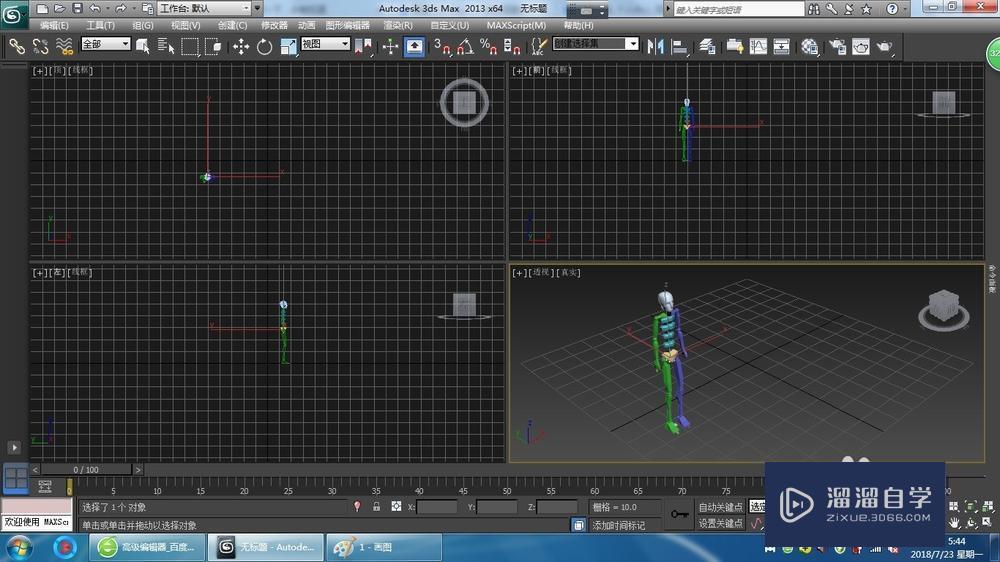Screen dimensions: 1000x562
Task: Click the 自动关键点 Auto Key button
Action: 721,507
